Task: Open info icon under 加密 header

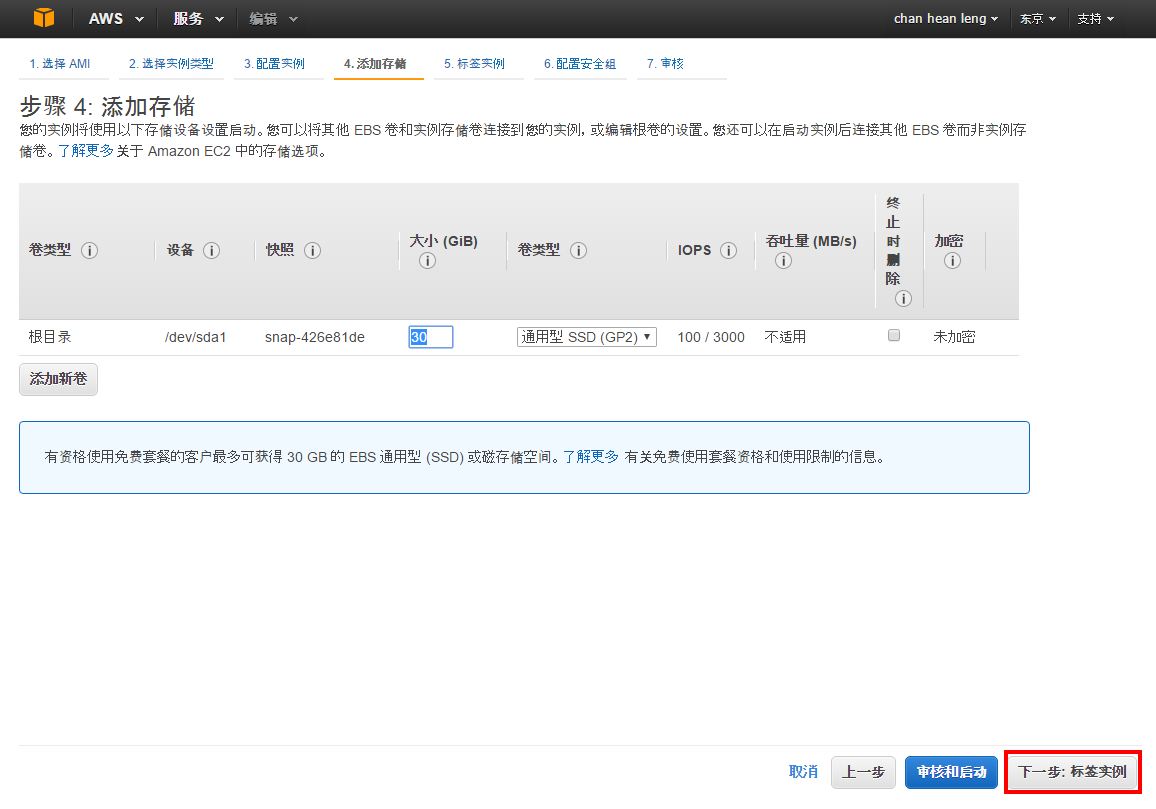Action: 953,261
